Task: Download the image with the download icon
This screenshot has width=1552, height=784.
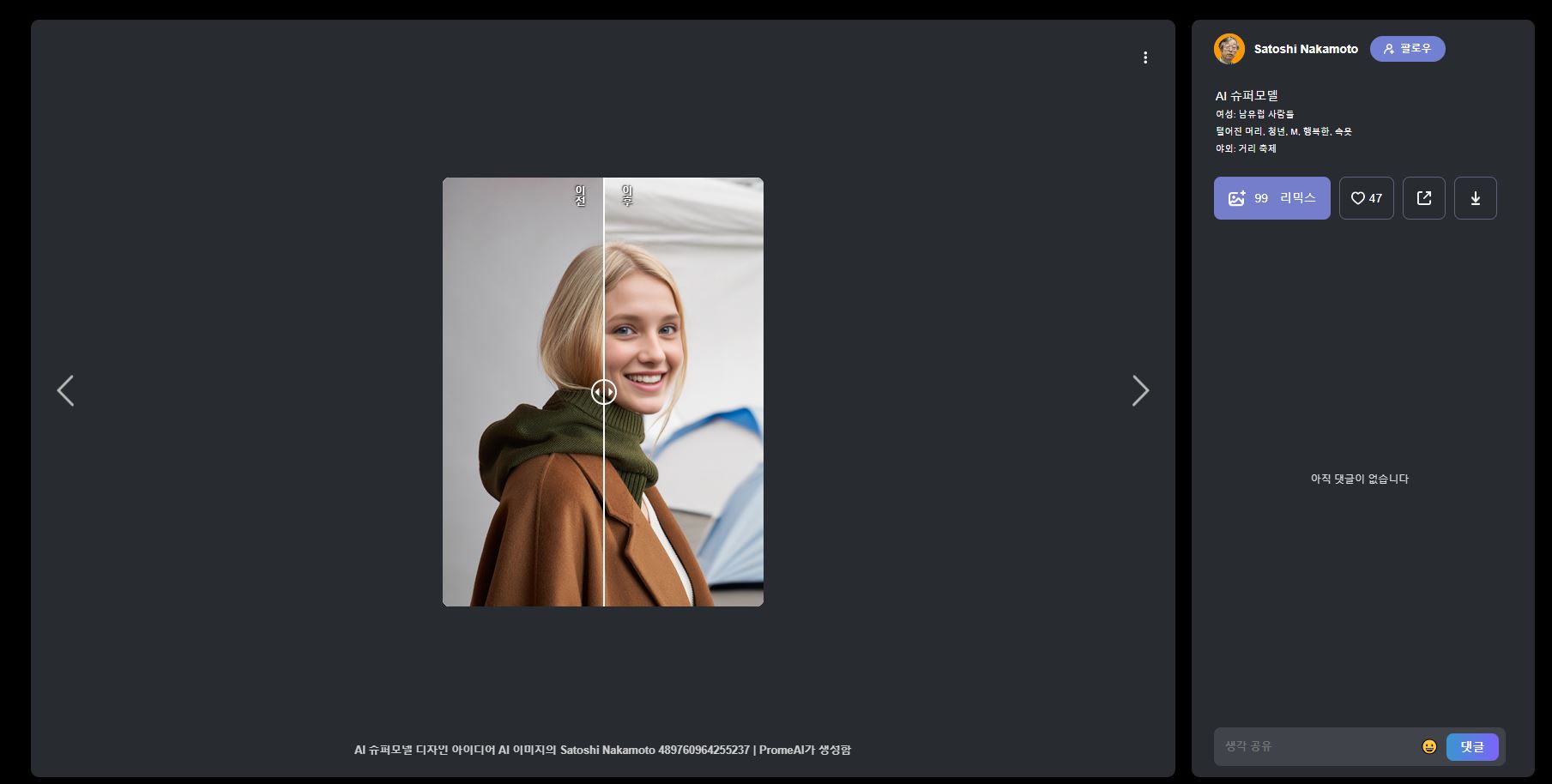Action: (x=1475, y=198)
